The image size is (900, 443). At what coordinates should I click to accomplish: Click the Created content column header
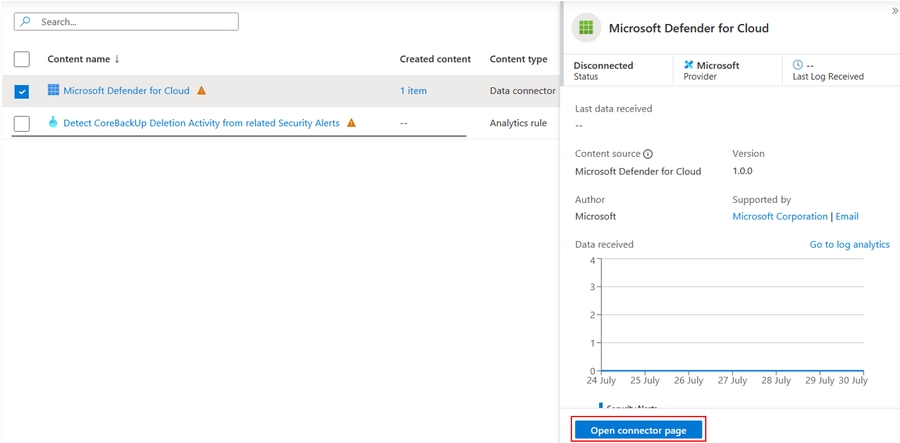(435, 59)
